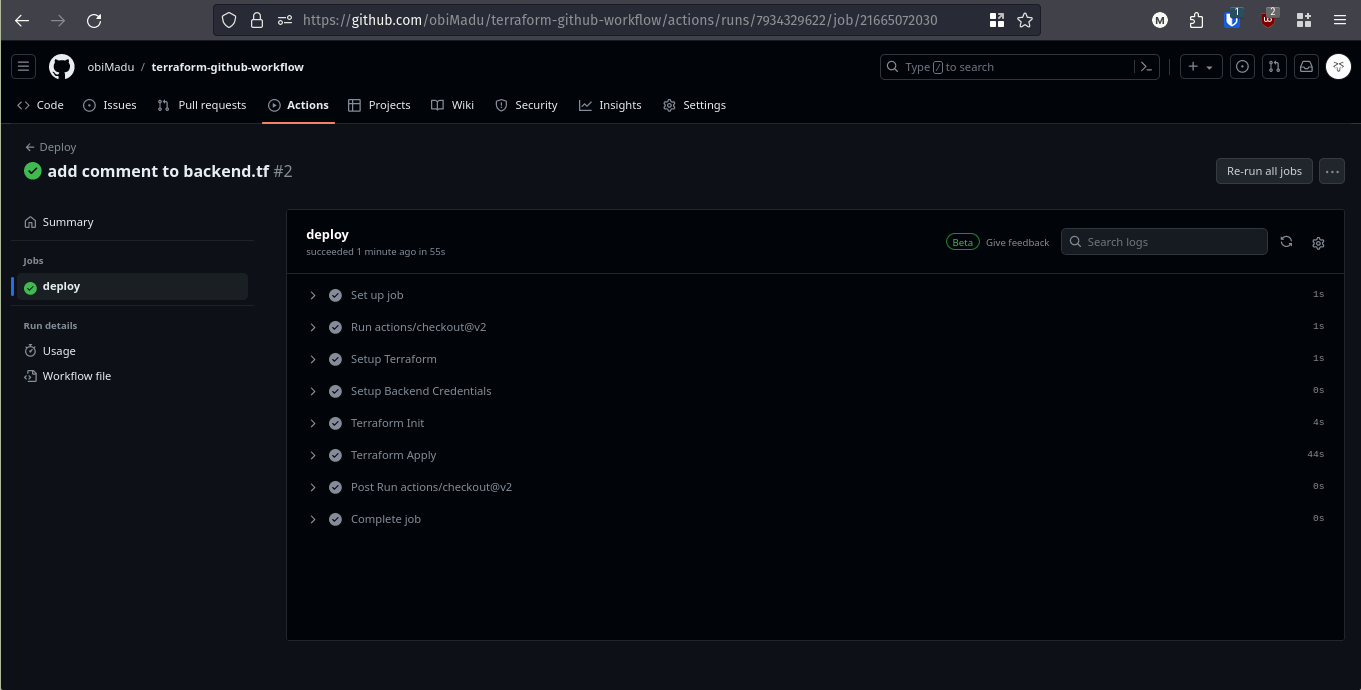
Task: Open the browser extensions puzzle icon
Action: click(x=1196, y=20)
